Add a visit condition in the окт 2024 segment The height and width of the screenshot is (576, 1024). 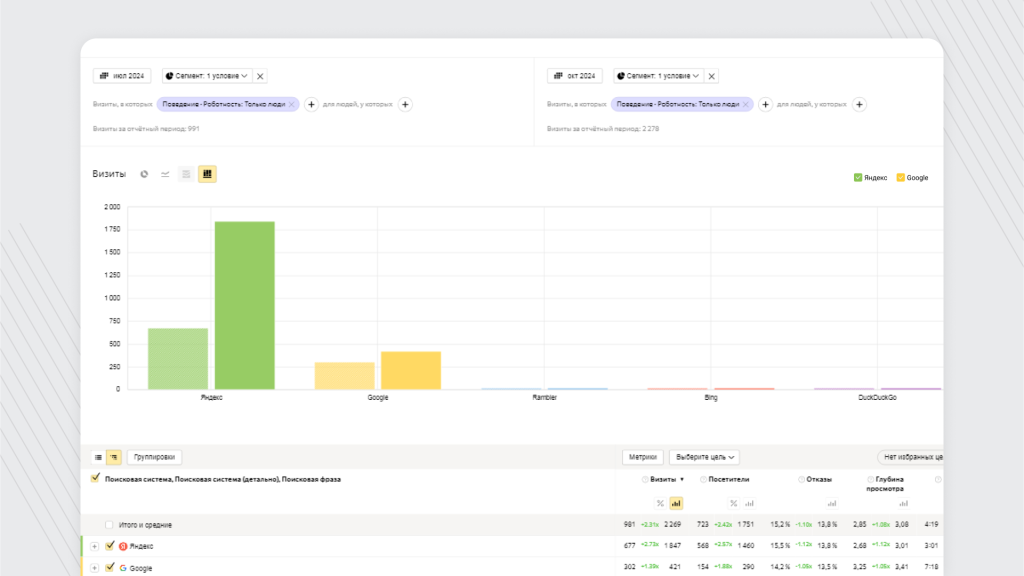click(x=765, y=104)
